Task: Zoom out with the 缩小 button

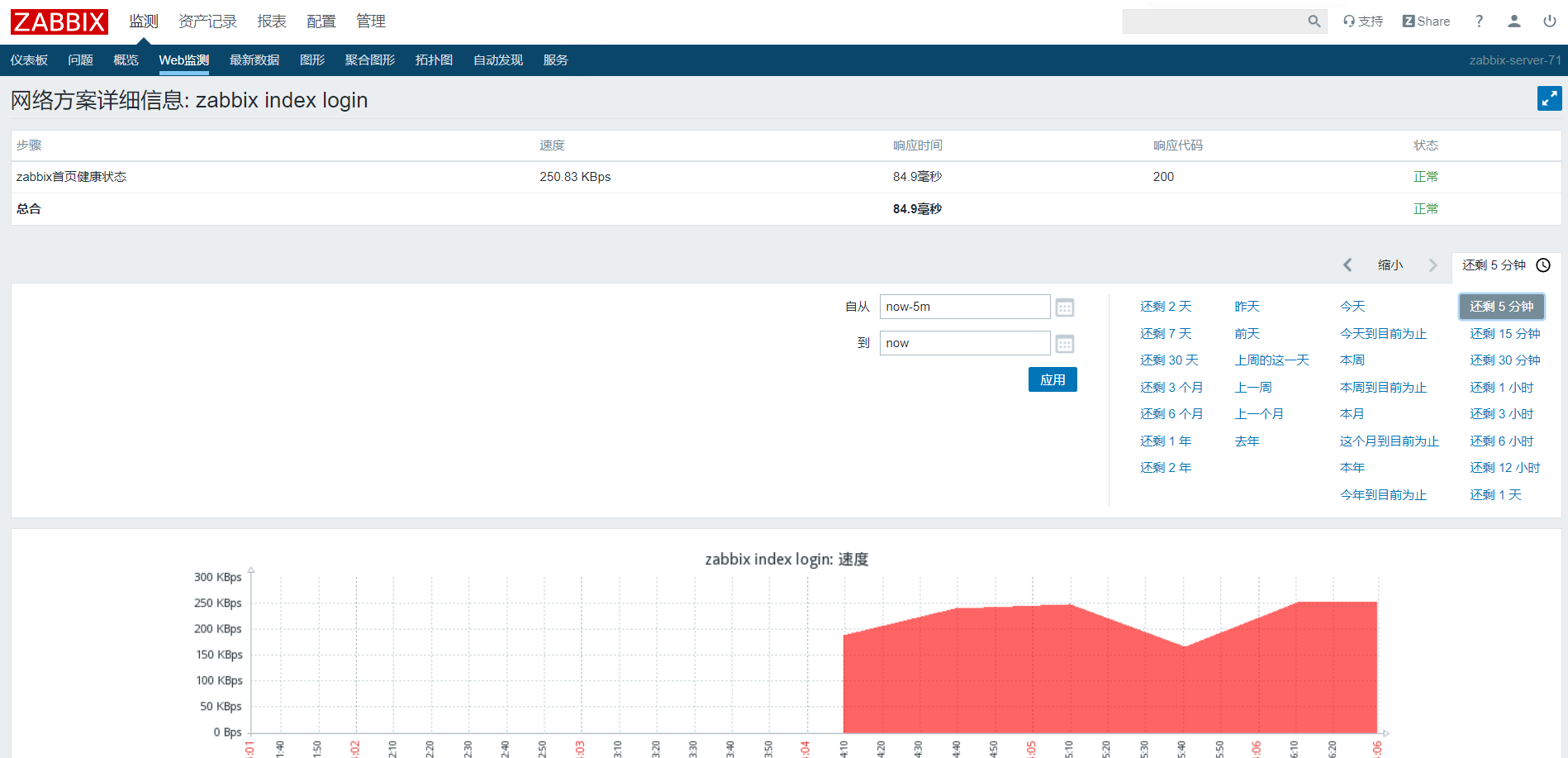Action: pos(1390,265)
